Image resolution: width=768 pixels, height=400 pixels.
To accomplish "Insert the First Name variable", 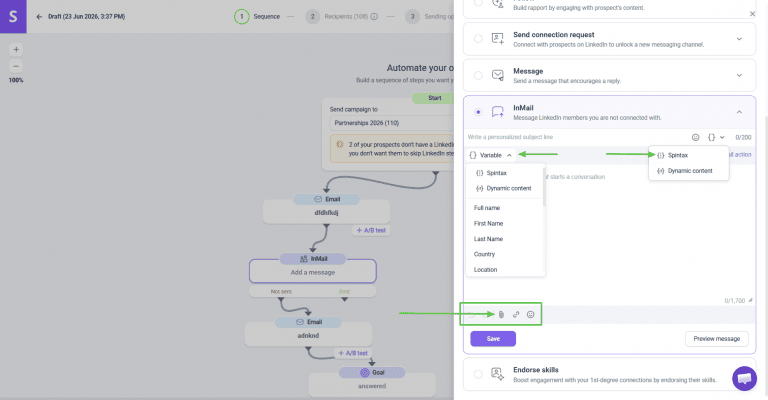I will (x=488, y=224).
